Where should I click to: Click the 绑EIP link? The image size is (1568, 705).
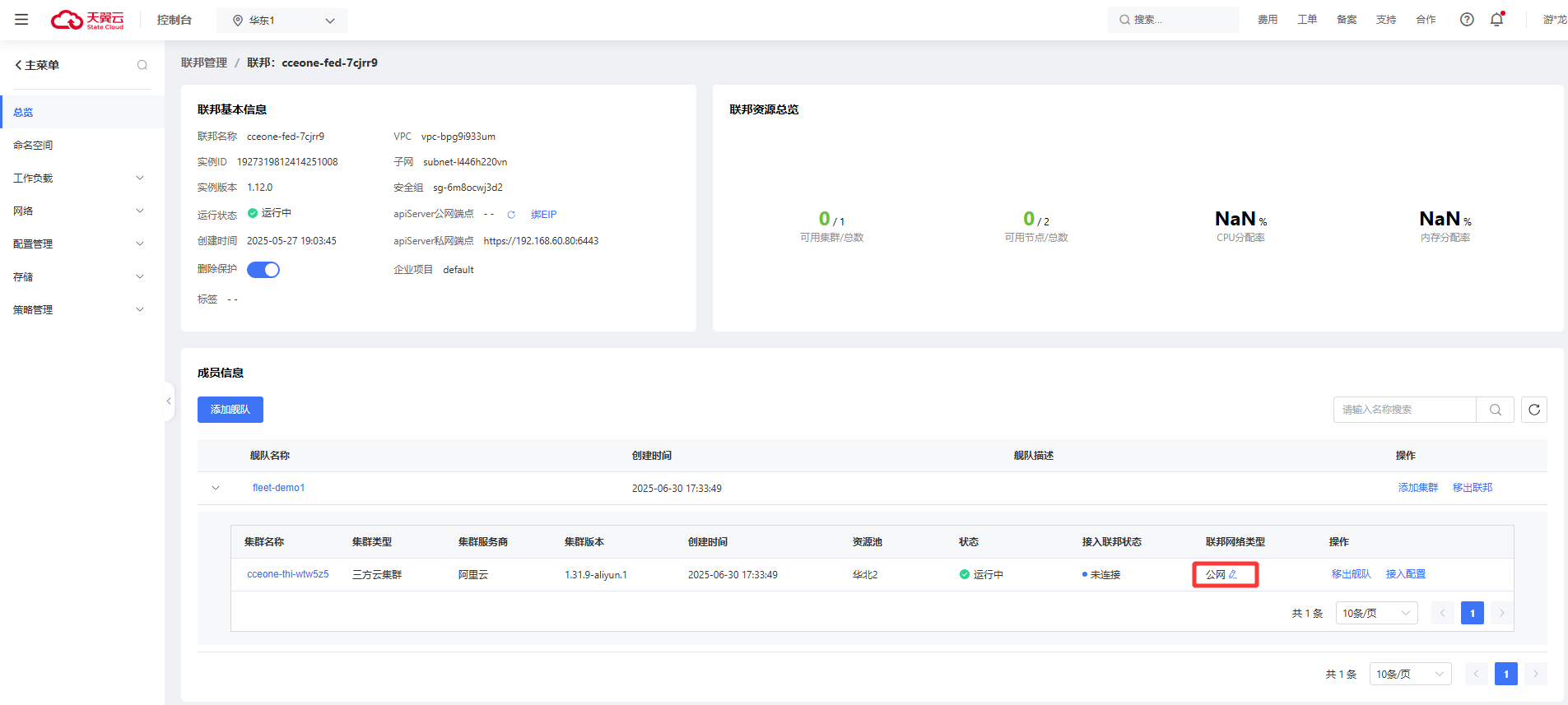pyautogui.click(x=544, y=215)
